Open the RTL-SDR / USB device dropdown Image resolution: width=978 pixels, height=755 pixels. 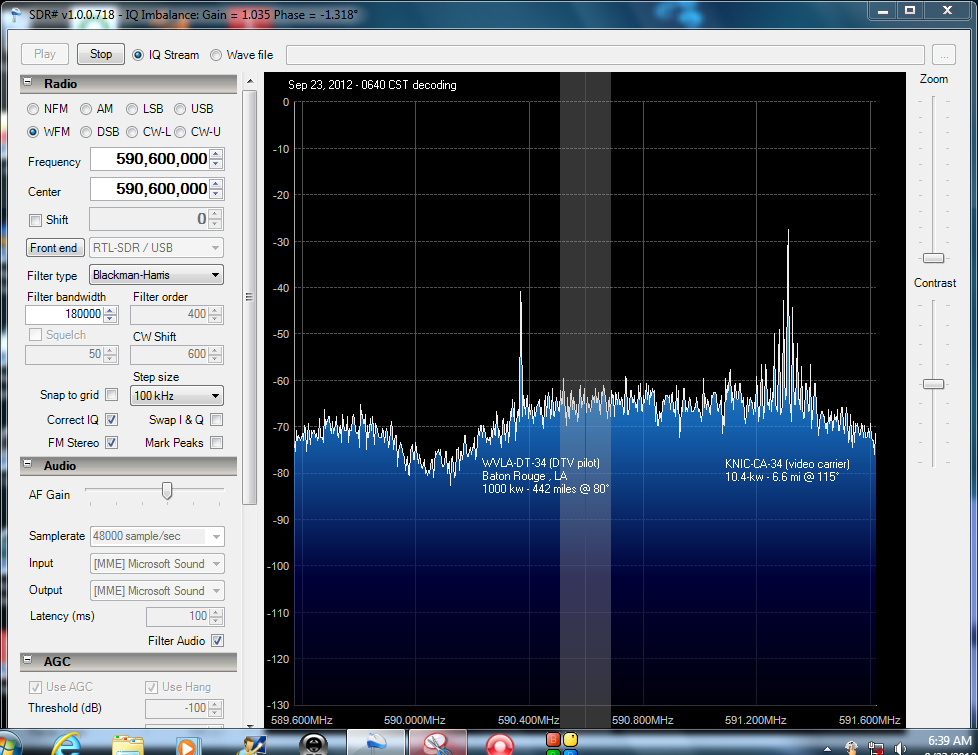[x=157, y=248]
